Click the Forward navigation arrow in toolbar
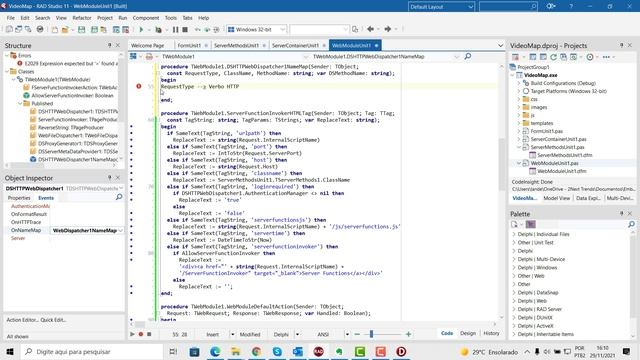Viewport: 640px width, 360px height. click(x=387, y=29)
